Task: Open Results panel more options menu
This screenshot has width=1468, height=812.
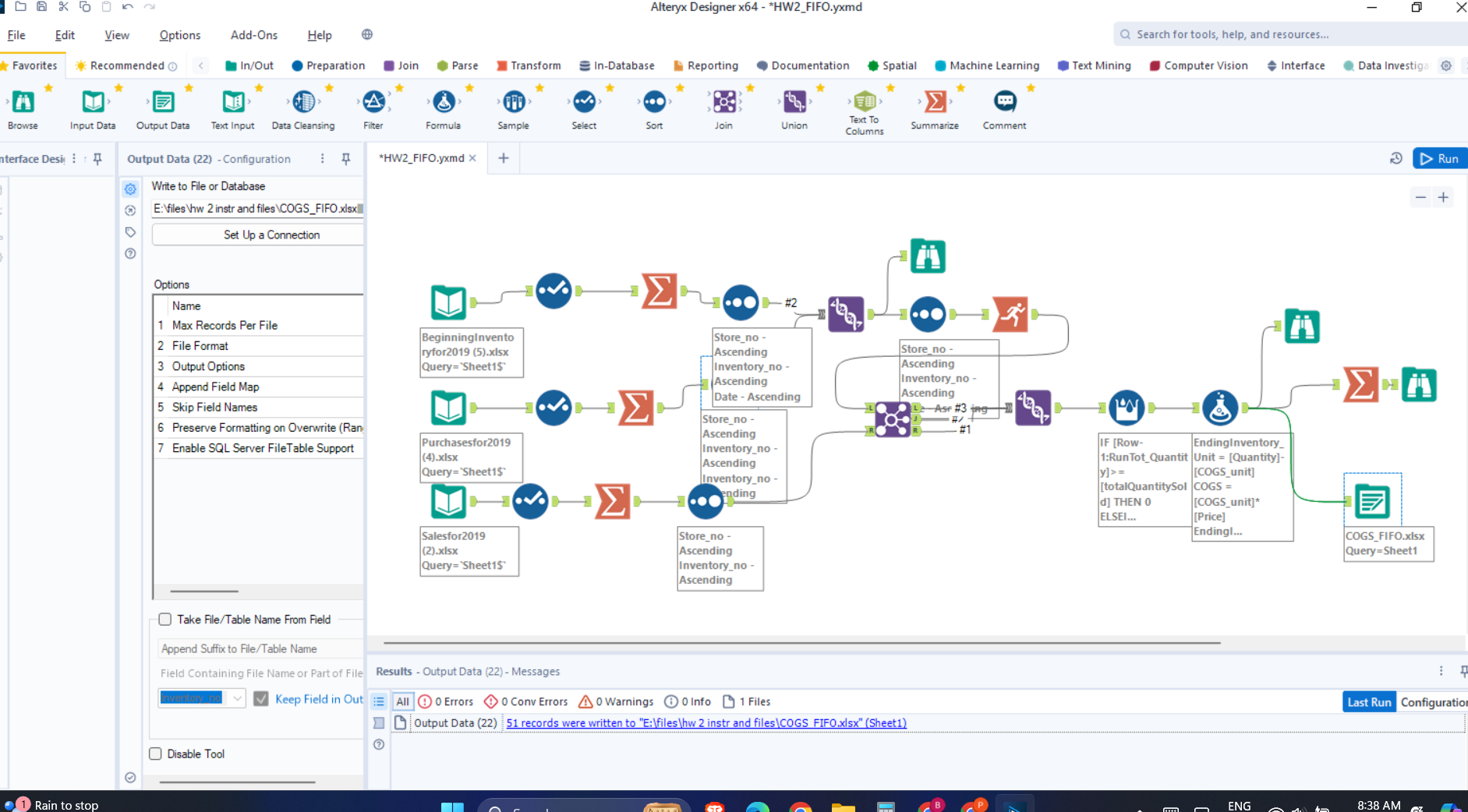Action: [1440, 671]
